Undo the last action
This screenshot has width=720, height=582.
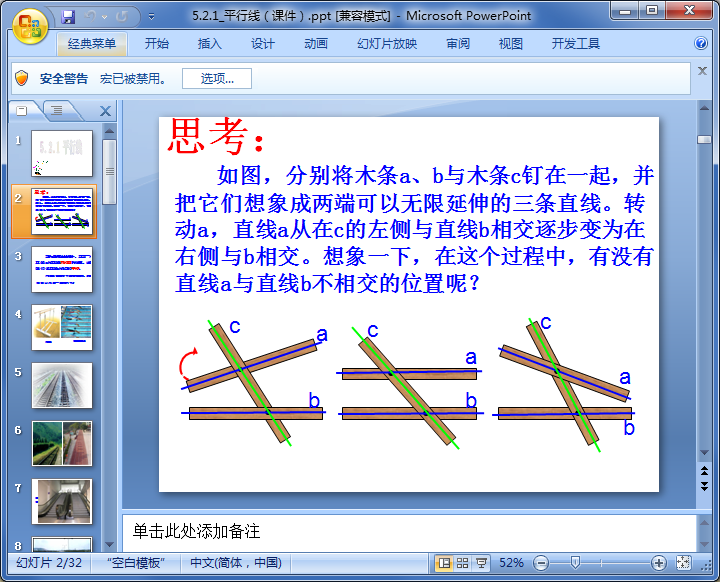(90, 17)
